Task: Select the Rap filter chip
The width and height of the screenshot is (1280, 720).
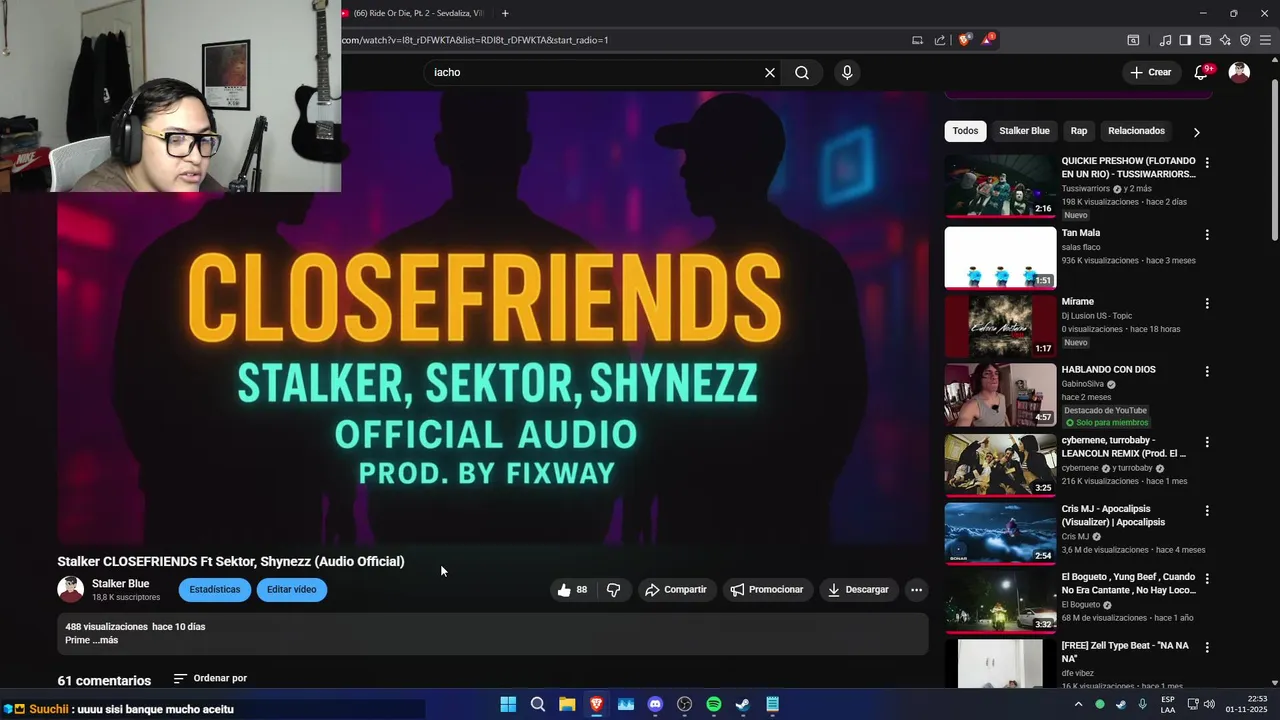Action: 1079,131
